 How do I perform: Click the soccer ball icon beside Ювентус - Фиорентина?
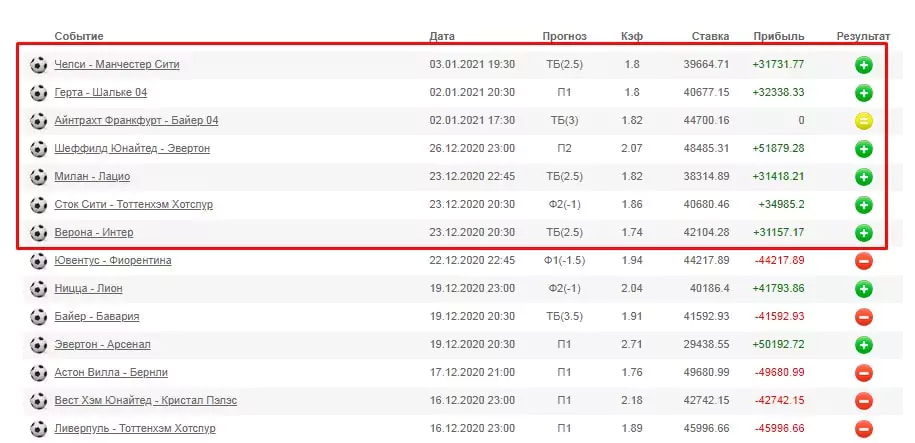39,261
